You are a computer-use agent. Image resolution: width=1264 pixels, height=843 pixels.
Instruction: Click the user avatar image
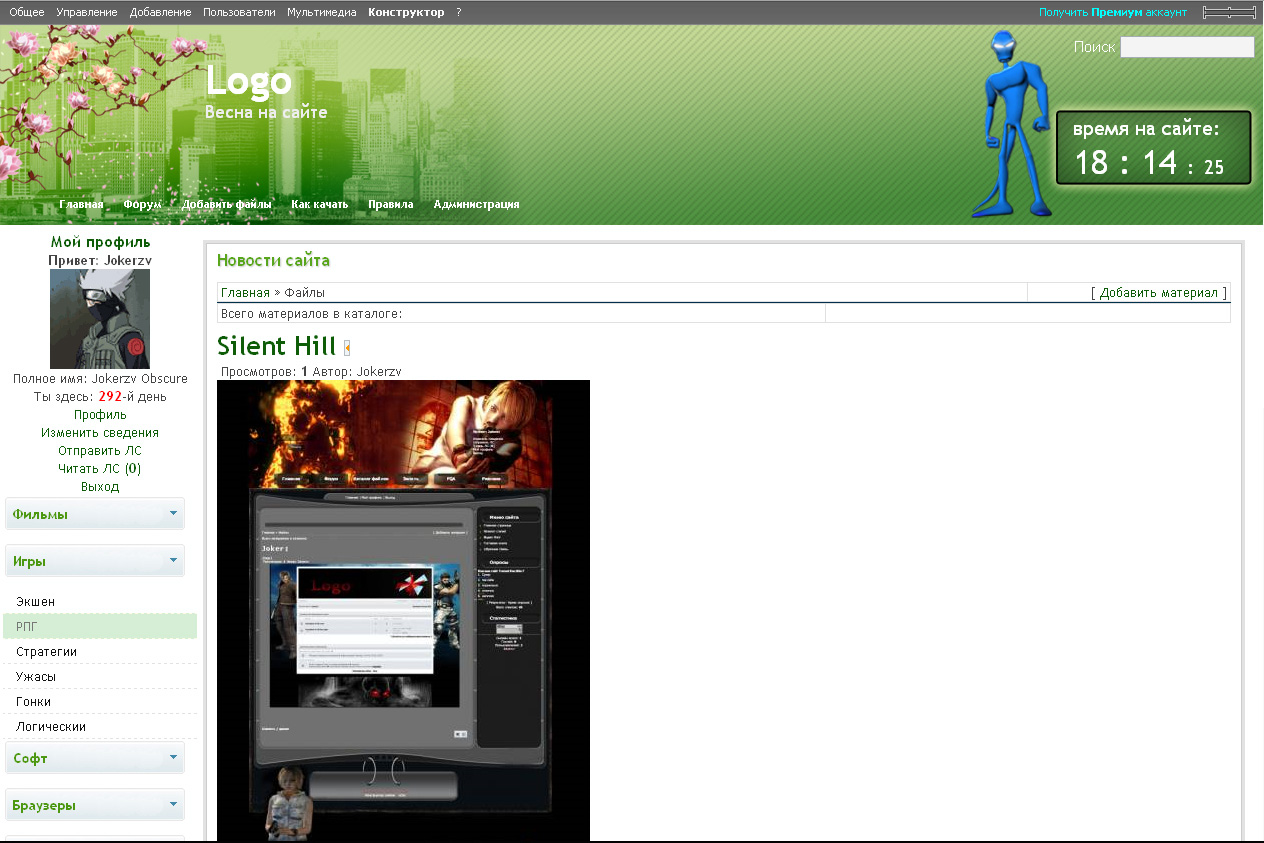coord(100,319)
